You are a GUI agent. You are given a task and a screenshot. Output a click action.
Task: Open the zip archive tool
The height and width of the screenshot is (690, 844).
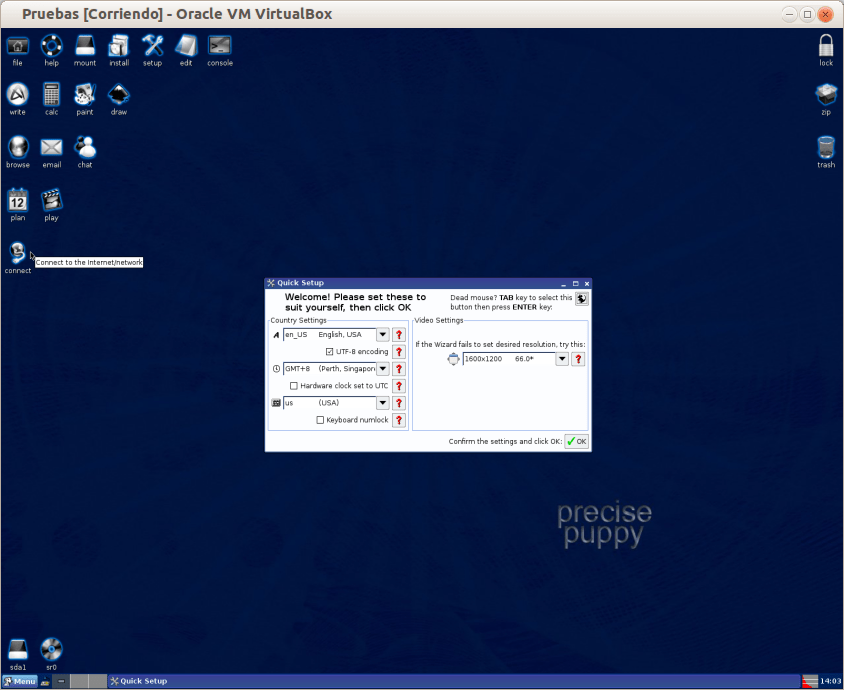pyautogui.click(x=826, y=95)
